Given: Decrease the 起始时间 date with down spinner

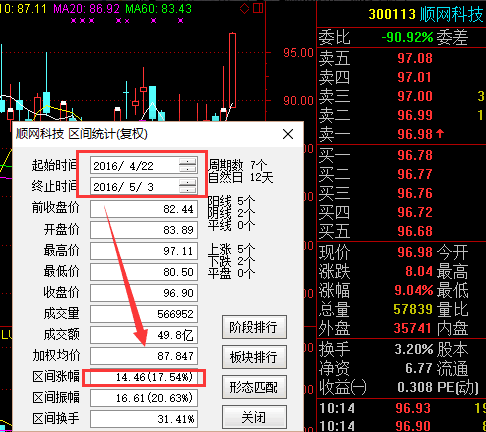Looking at the screenshot, I should tap(188, 169).
